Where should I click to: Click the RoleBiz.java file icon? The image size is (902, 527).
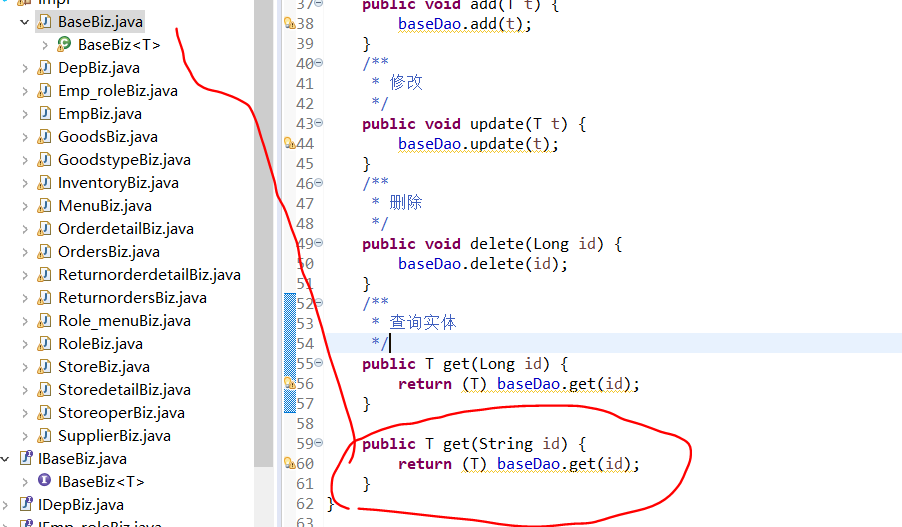[44, 344]
